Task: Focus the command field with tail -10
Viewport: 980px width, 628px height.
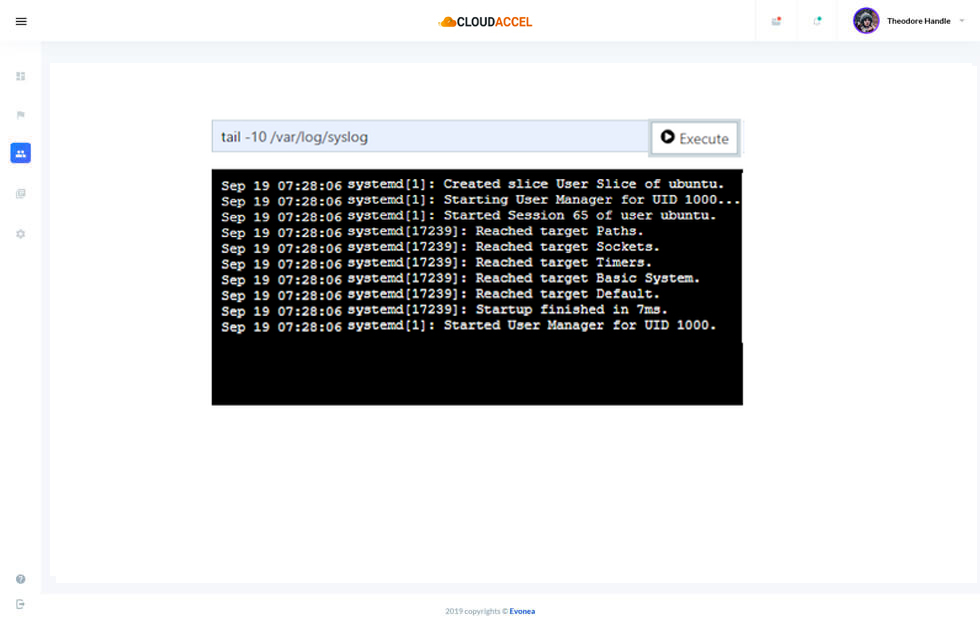Action: tap(430, 137)
